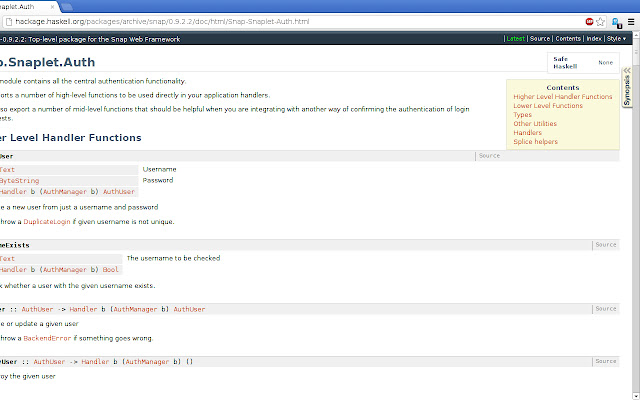The height and width of the screenshot is (400, 640).
Task: Open AuthUser result type in create user signature
Action: tap(119, 192)
